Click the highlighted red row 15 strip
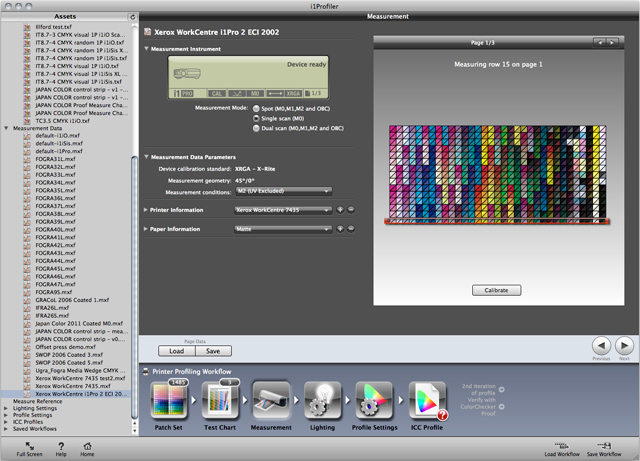The height and width of the screenshot is (461, 640). (x=497, y=221)
